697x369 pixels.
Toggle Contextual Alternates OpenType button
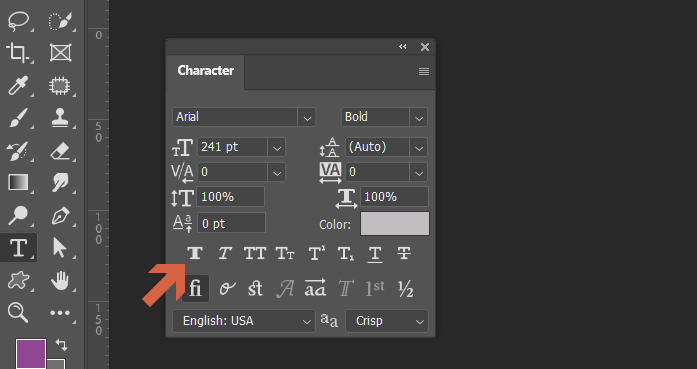click(x=227, y=289)
